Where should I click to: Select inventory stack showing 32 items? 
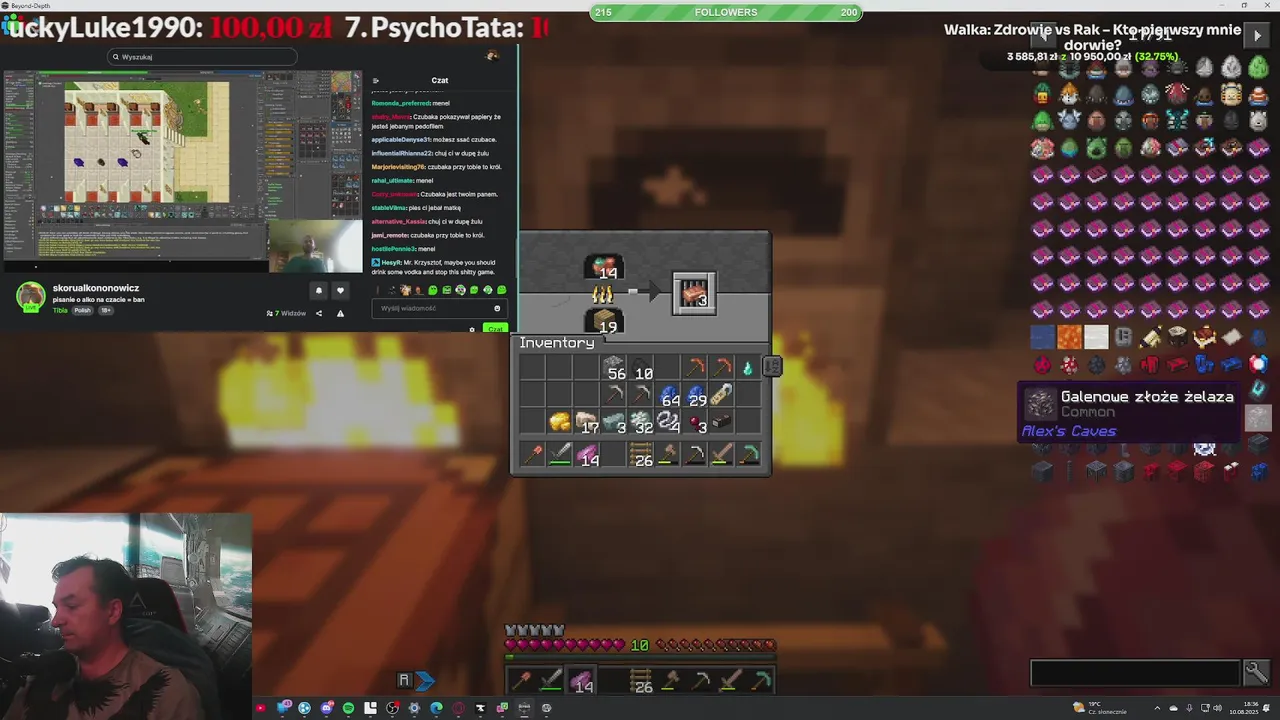click(x=641, y=422)
